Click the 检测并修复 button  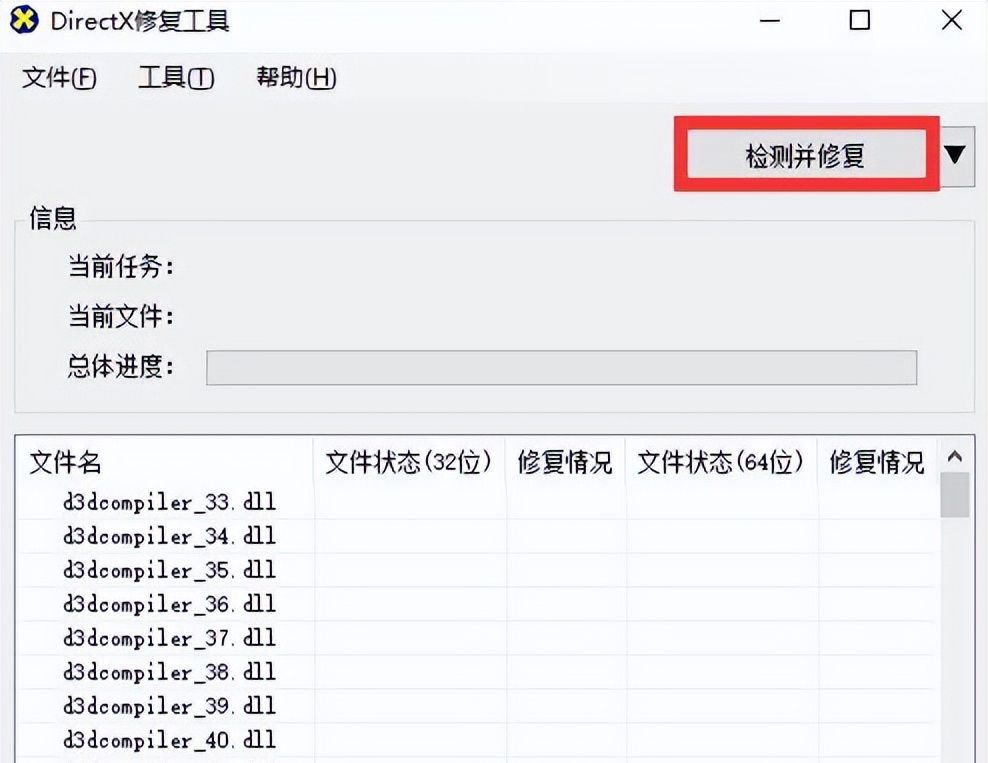(x=805, y=155)
